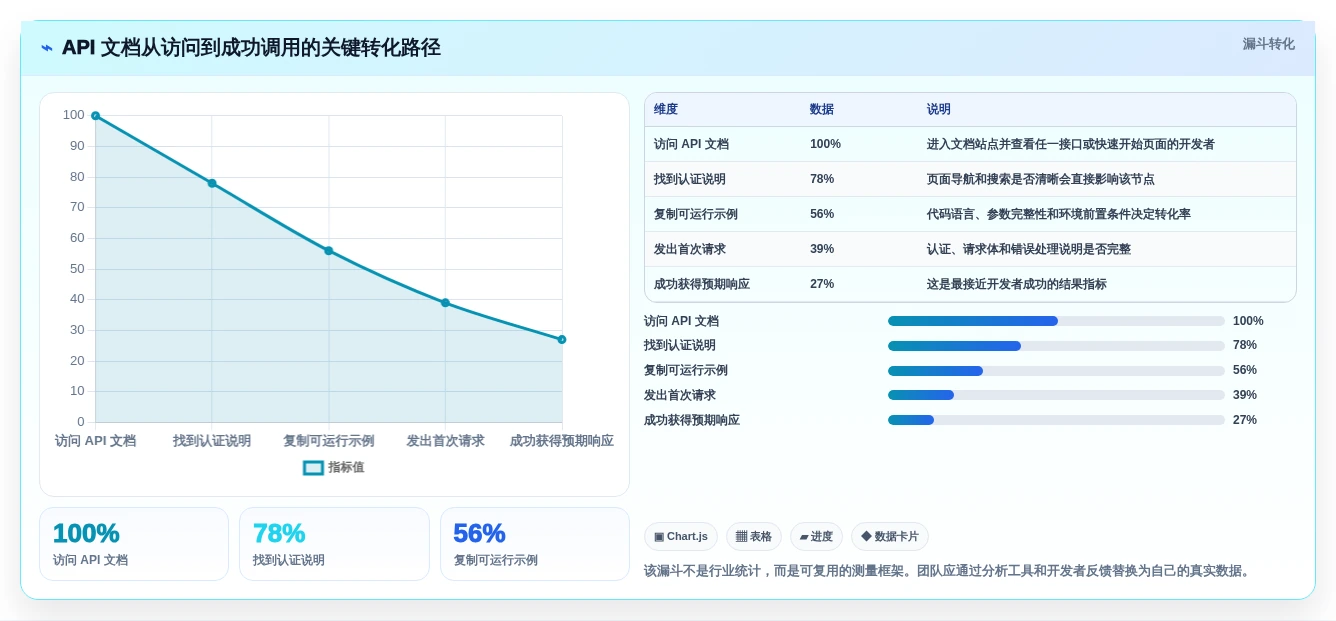
Task: Click the 100% value in the table
Action: (825, 144)
